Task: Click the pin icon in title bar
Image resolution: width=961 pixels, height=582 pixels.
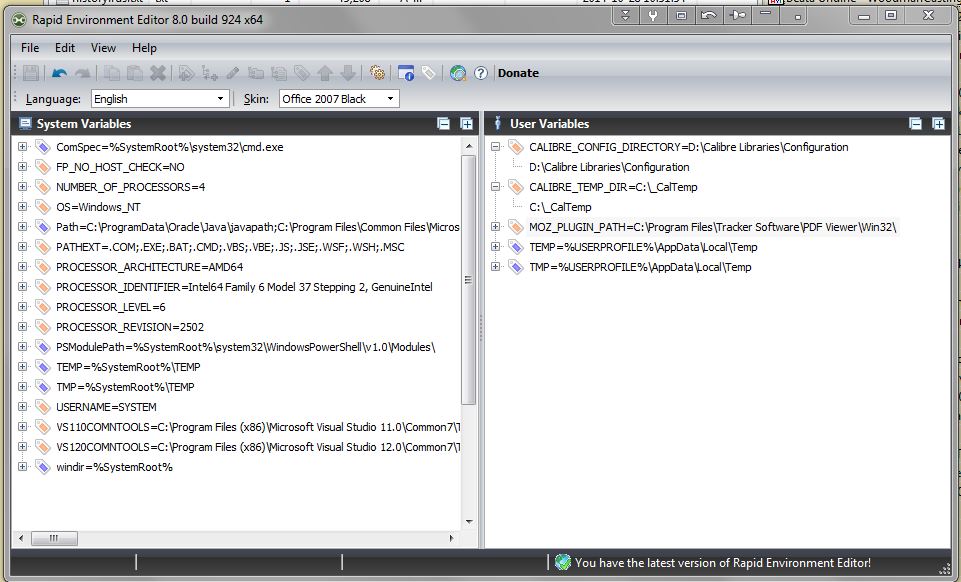Action: click(738, 15)
